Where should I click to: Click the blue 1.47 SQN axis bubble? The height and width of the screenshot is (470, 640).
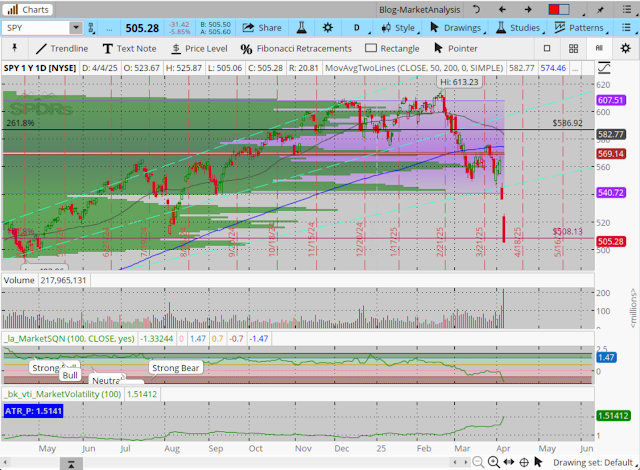coord(606,358)
